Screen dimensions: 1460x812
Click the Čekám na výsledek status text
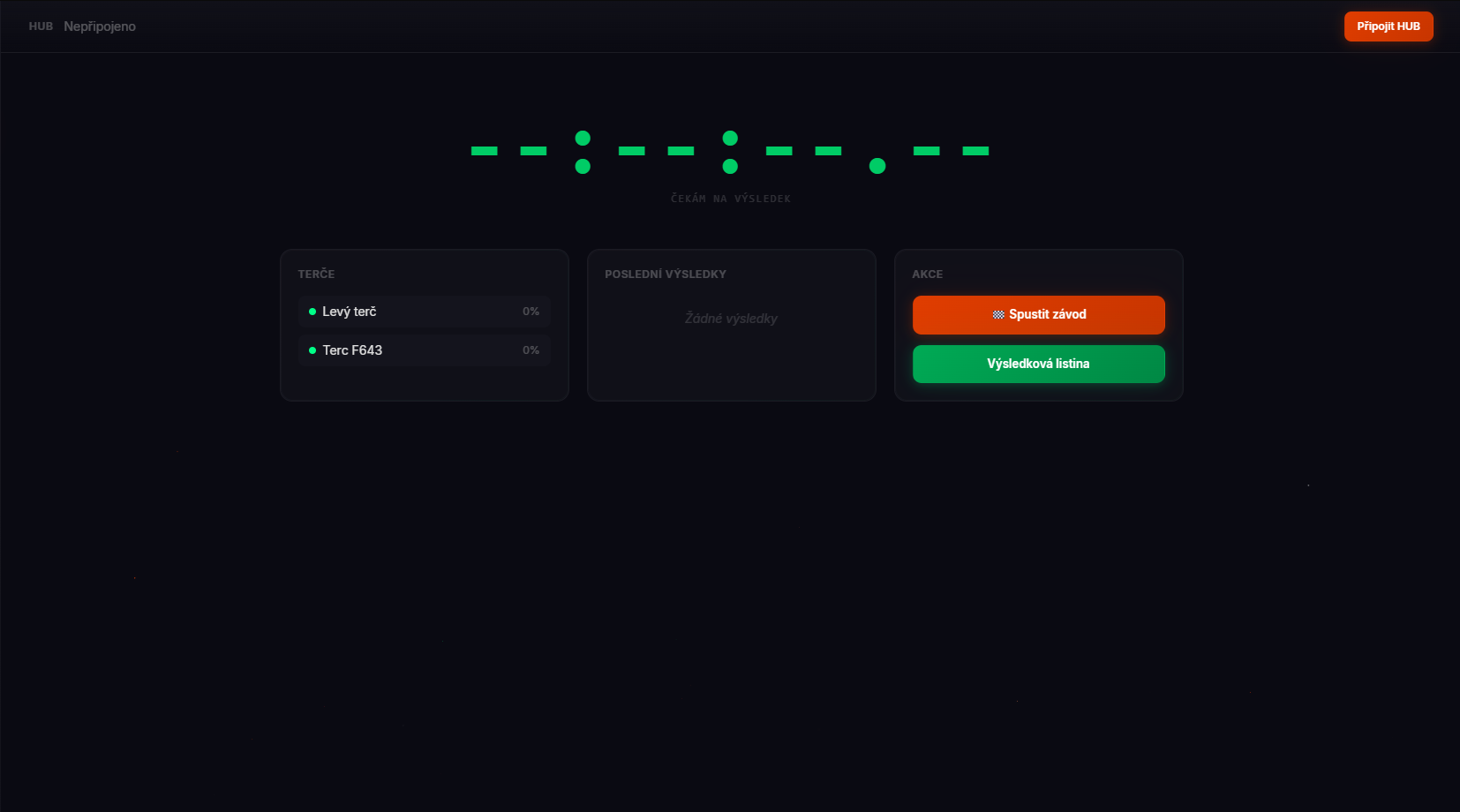pyautogui.click(x=731, y=199)
